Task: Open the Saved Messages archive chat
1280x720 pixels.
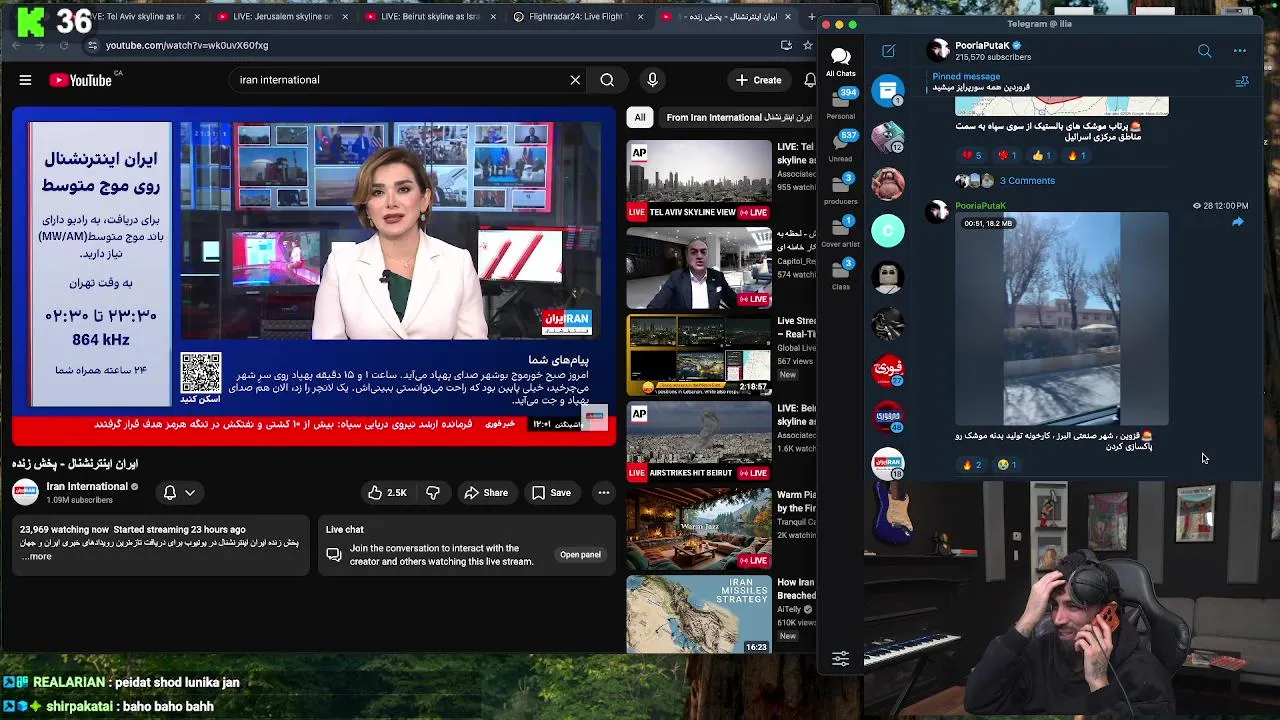Action: click(x=888, y=91)
